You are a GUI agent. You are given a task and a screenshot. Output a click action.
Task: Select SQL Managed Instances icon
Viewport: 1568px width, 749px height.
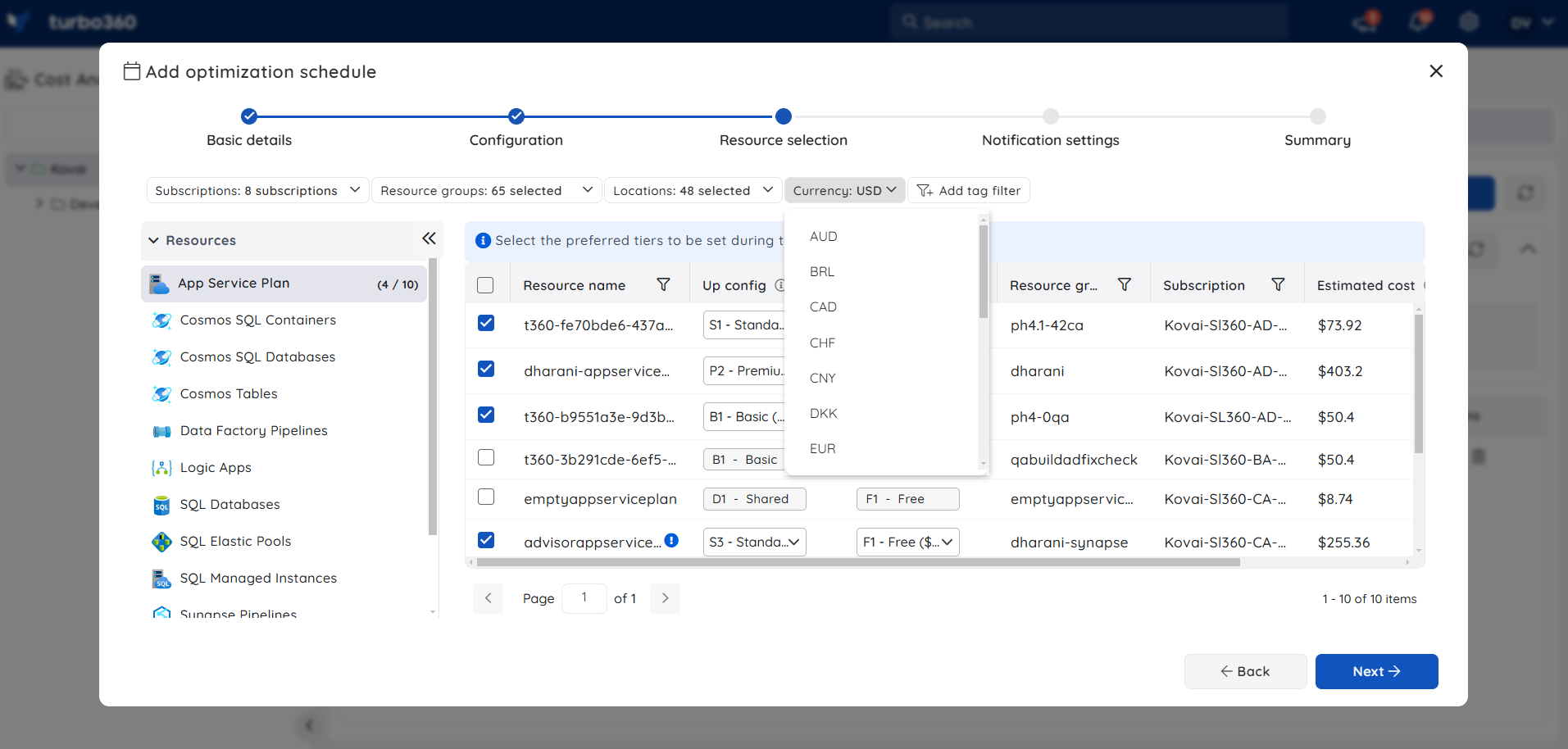pos(162,579)
